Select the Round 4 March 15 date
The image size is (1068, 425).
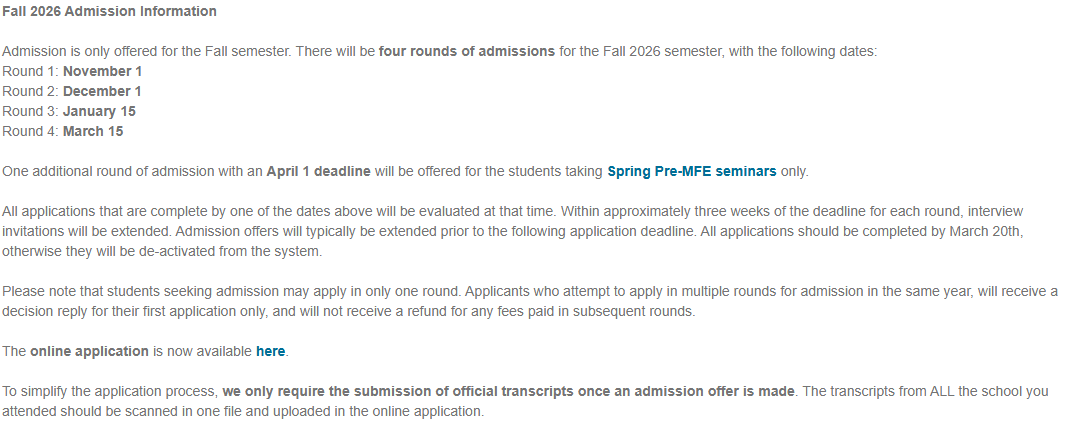(x=93, y=131)
